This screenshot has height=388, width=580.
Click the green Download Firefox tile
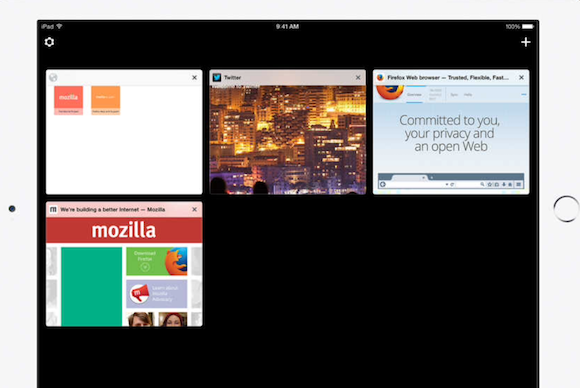(x=156, y=262)
